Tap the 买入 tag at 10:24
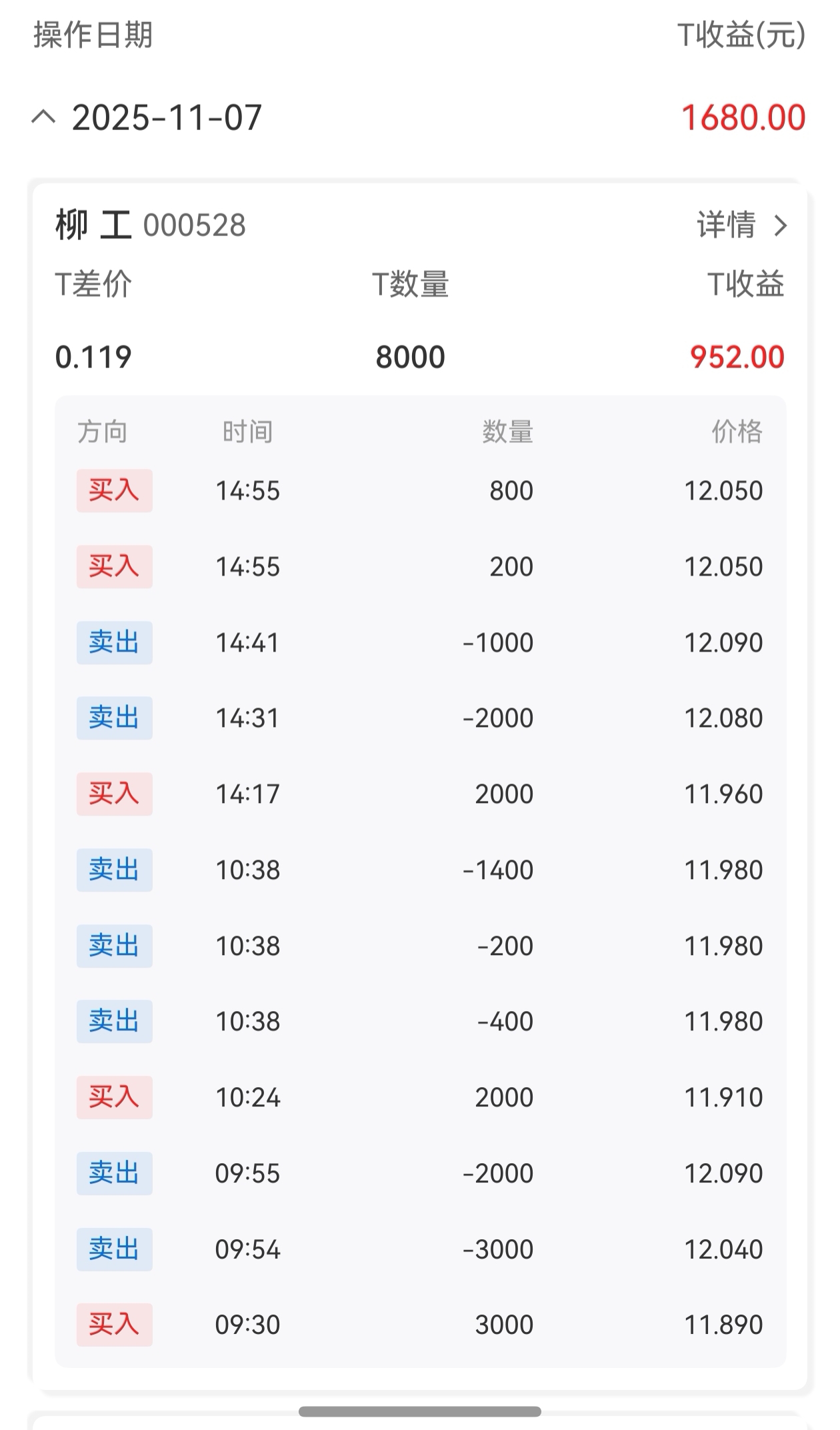 point(115,1097)
